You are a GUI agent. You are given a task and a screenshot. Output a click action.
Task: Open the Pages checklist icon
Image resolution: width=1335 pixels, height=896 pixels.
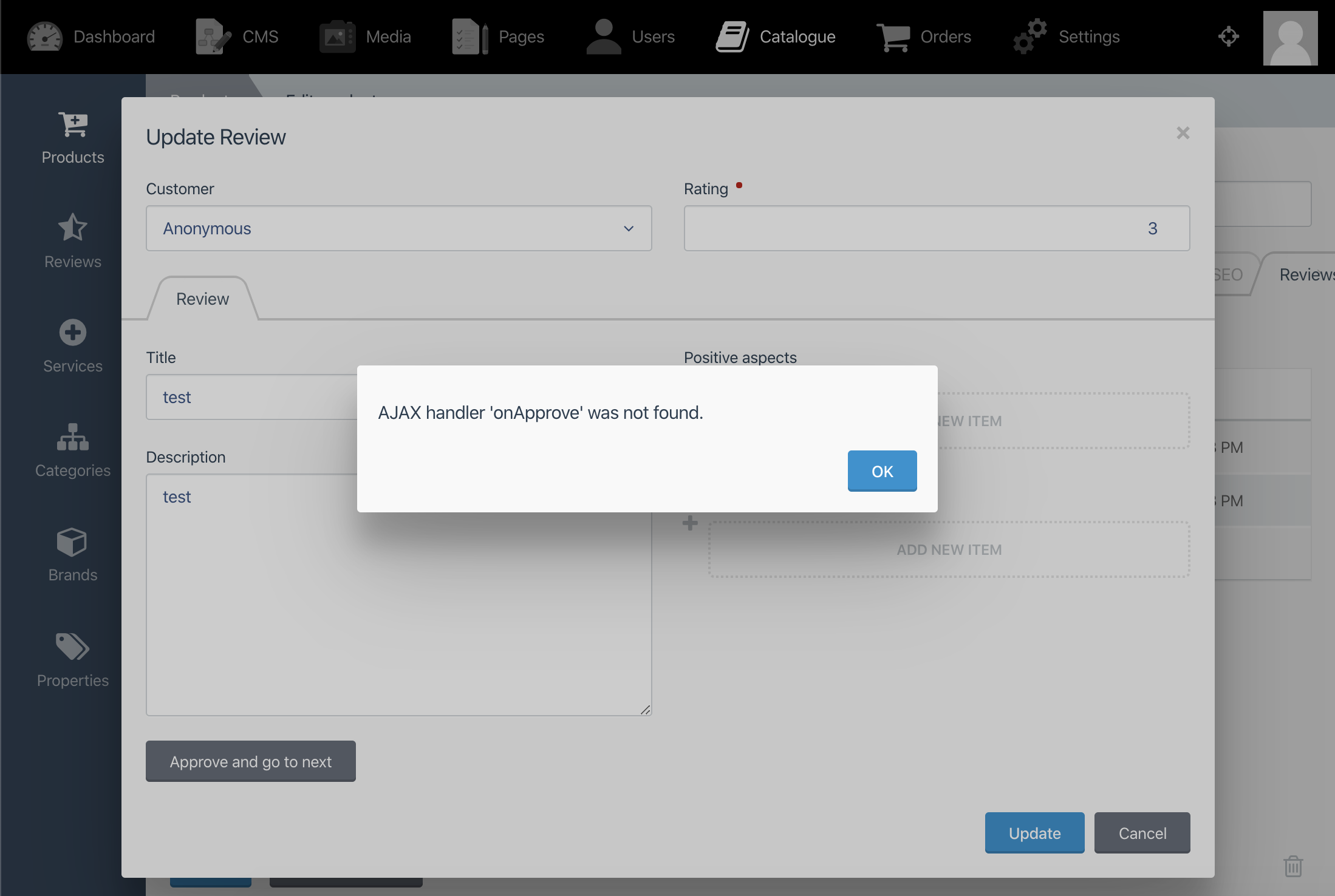pos(470,37)
